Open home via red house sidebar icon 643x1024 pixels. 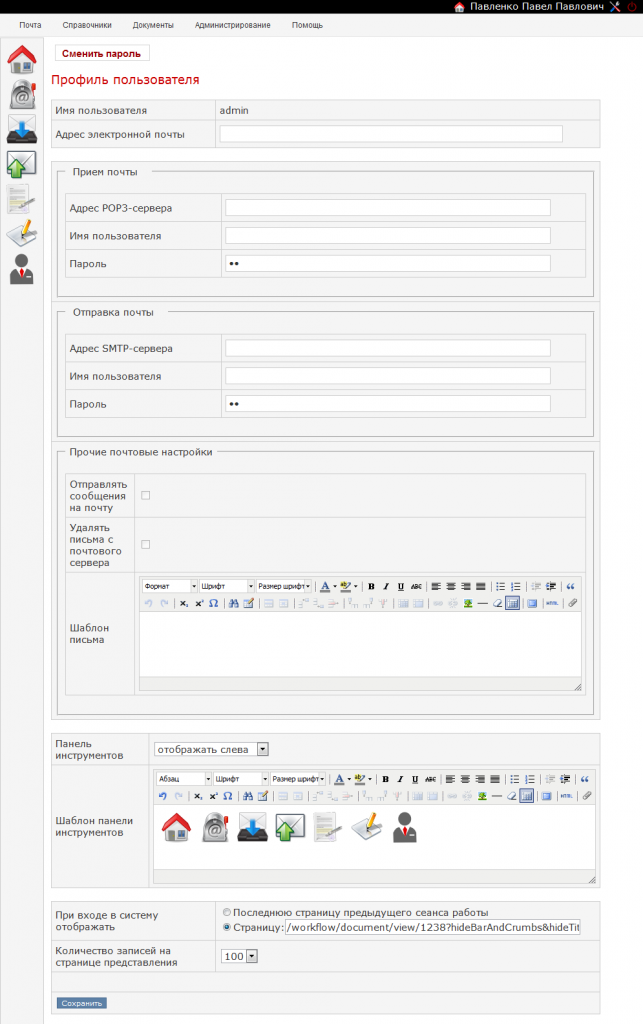pyautogui.click(x=22, y=59)
